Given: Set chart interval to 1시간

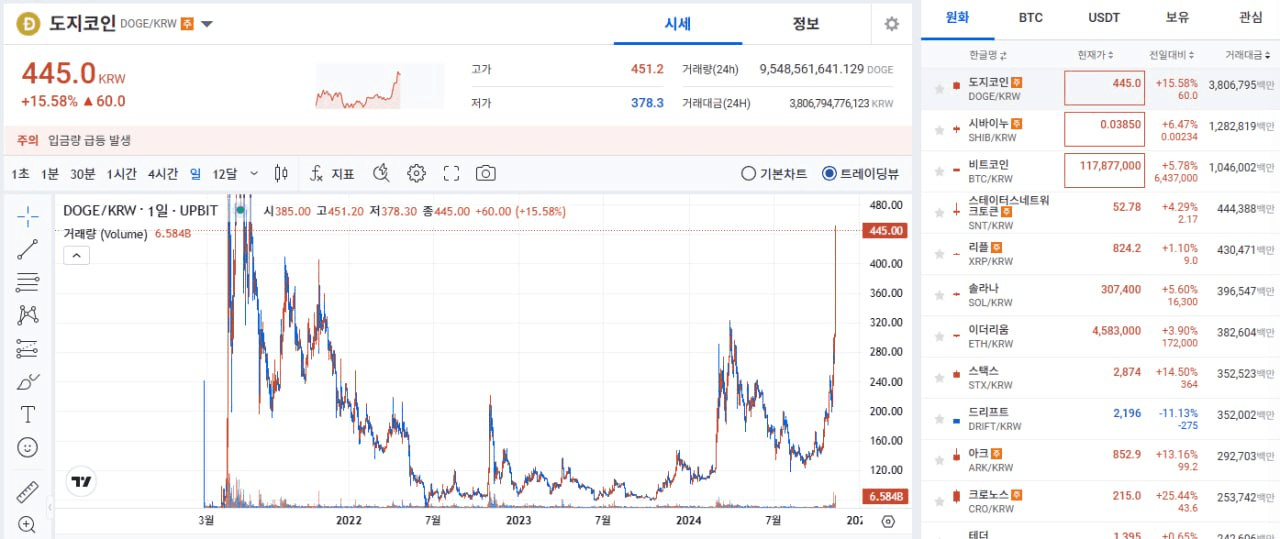Looking at the screenshot, I should tap(122, 174).
